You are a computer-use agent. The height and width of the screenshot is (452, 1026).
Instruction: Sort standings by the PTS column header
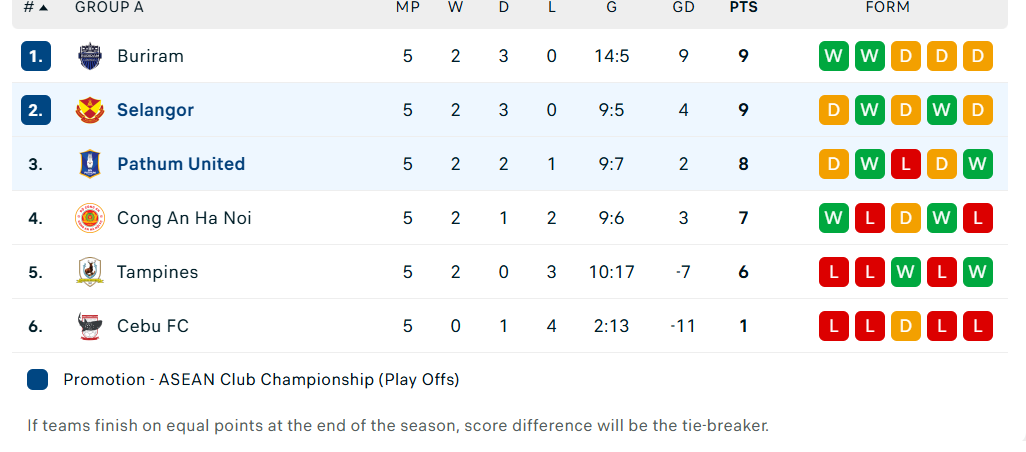[743, 8]
